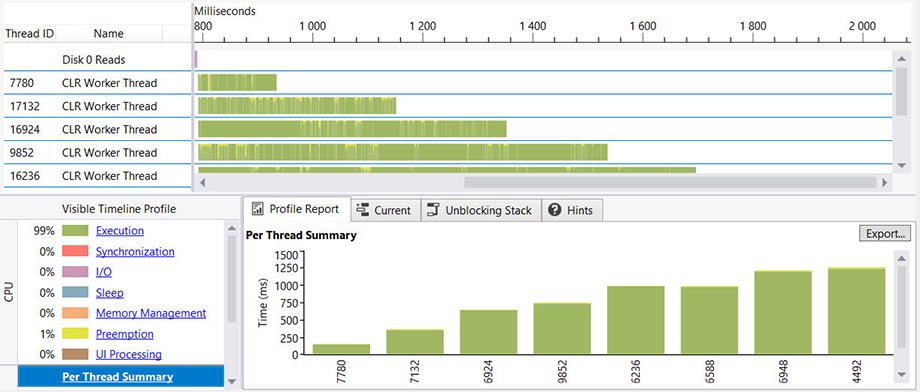Image resolution: width=920 pixels, height=392 pixels.
Task: Select the Name column header
Action: (x=109, y=34)
